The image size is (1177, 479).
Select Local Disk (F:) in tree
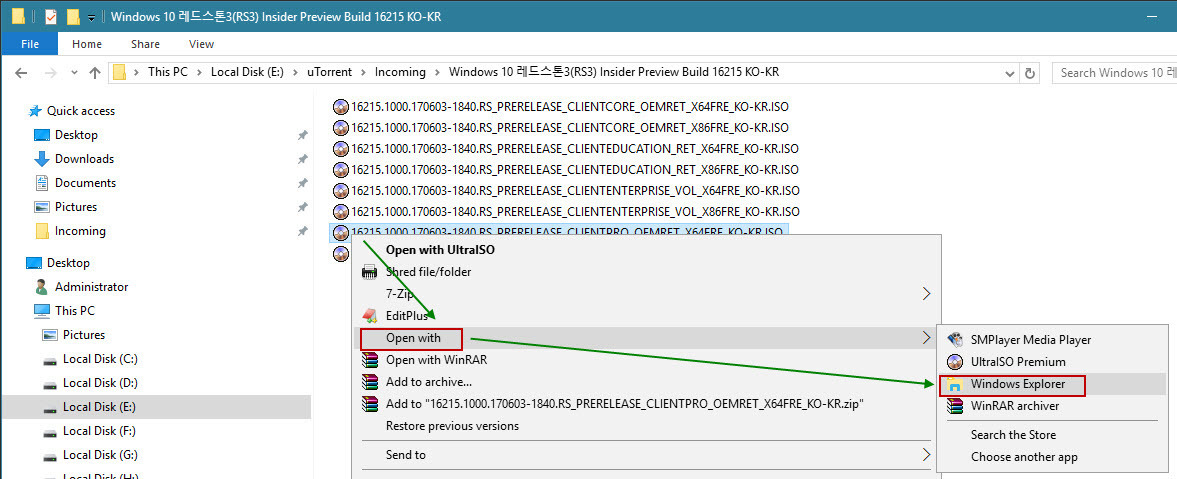(100, 430)
